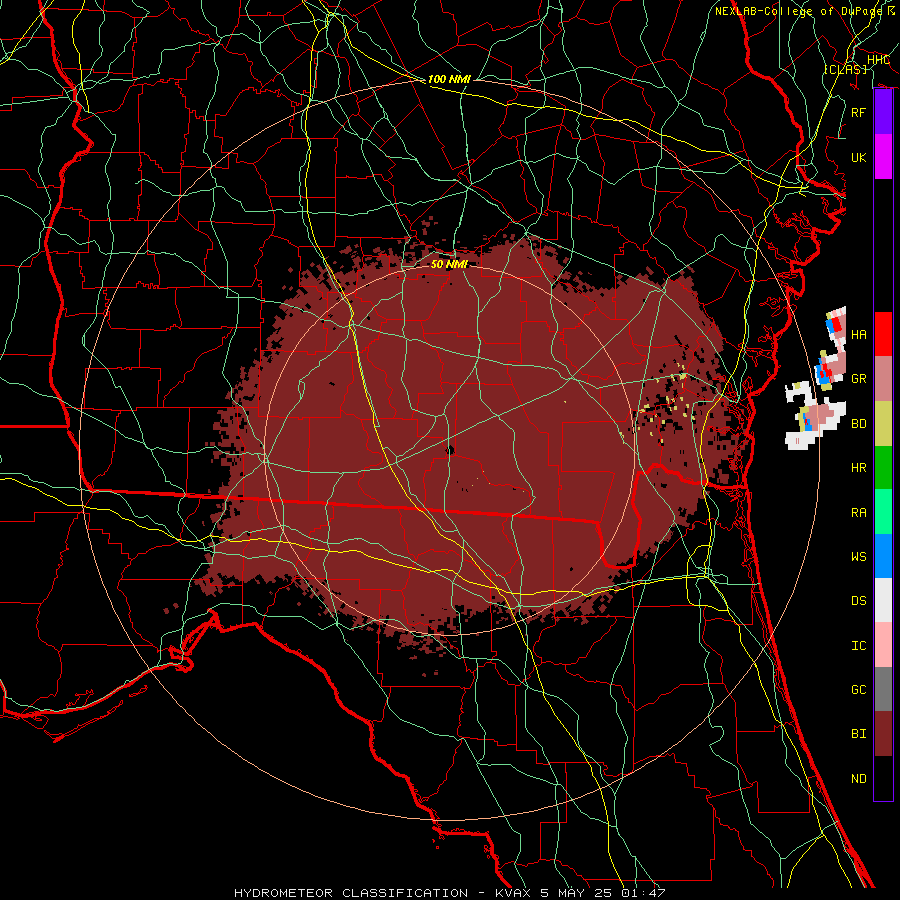Image resolution: width=900 pixels, height=900 pixels.
Task: Click the UK magenta legend swatch
Action: (x=883, y=157)
